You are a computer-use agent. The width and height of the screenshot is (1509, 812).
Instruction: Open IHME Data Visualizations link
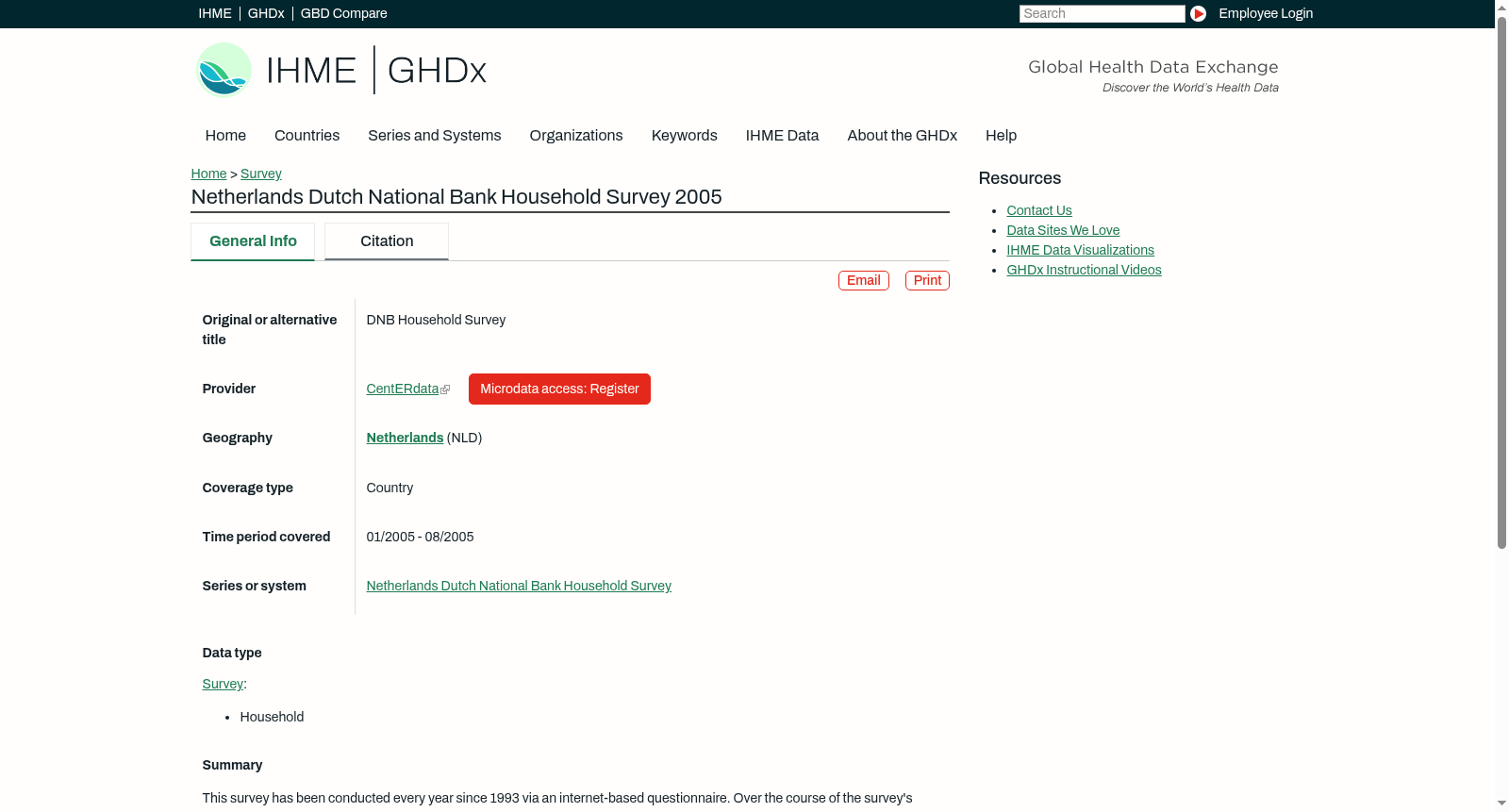point(1080,250)
